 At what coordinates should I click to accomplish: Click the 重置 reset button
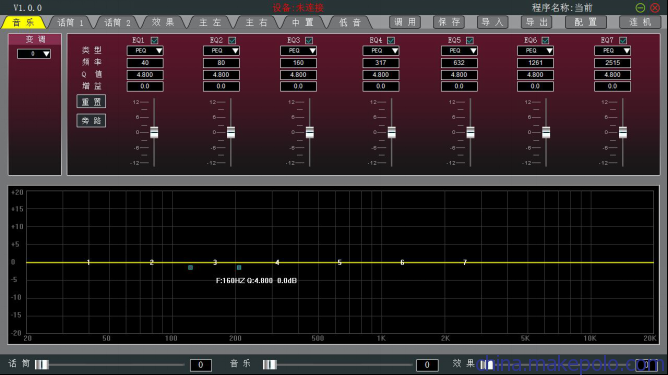[x=91, y=102]
